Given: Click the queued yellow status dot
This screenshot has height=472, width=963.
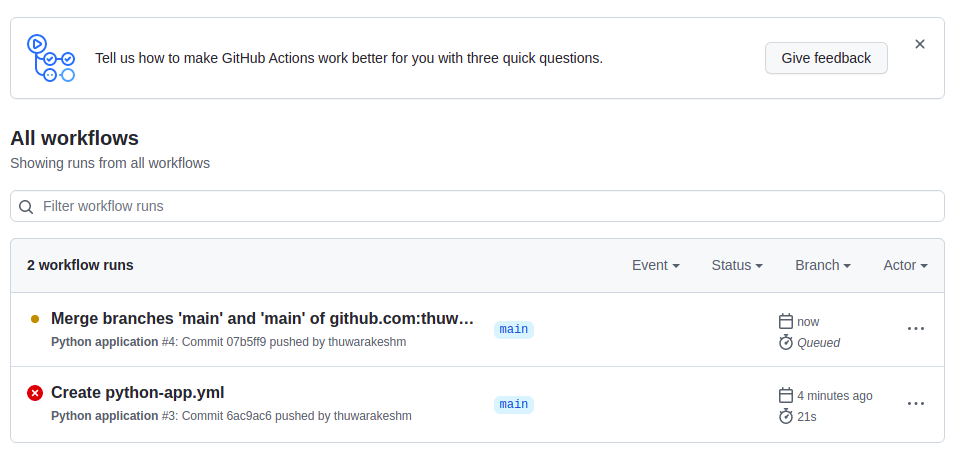Looking at the screenshot, I should point(35,319).
